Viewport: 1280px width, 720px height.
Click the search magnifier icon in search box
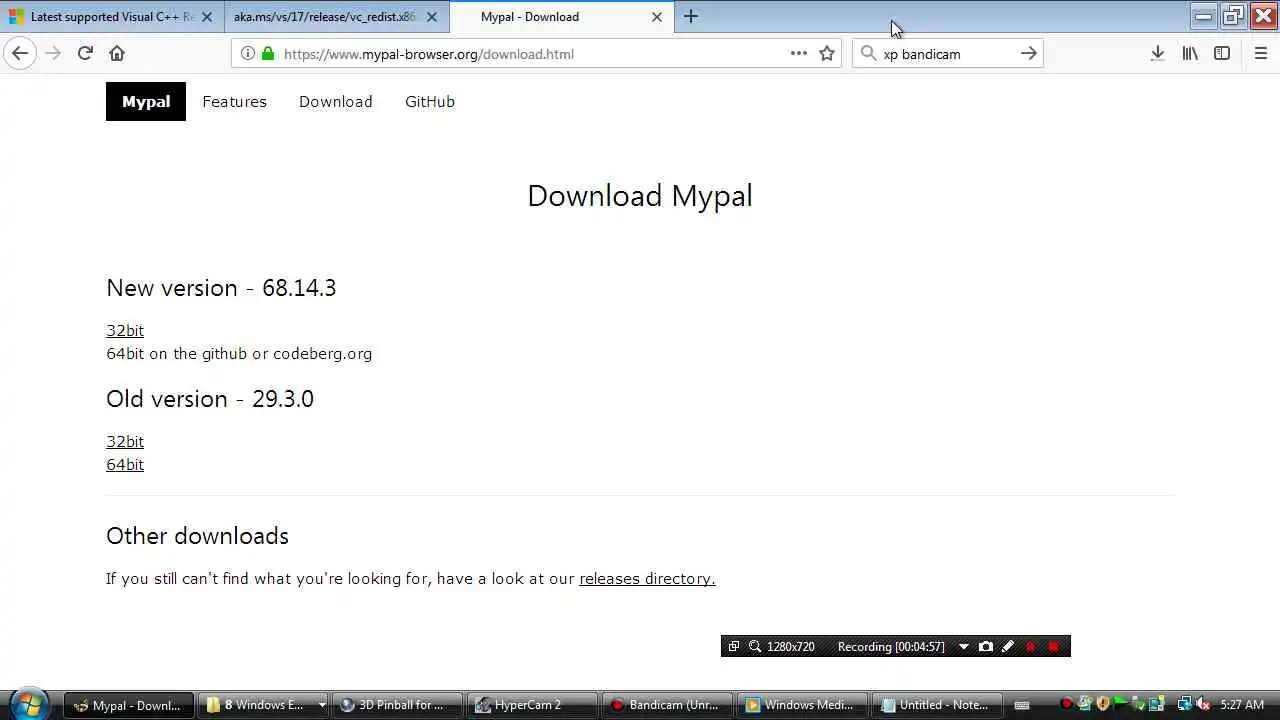click(868, 54)
